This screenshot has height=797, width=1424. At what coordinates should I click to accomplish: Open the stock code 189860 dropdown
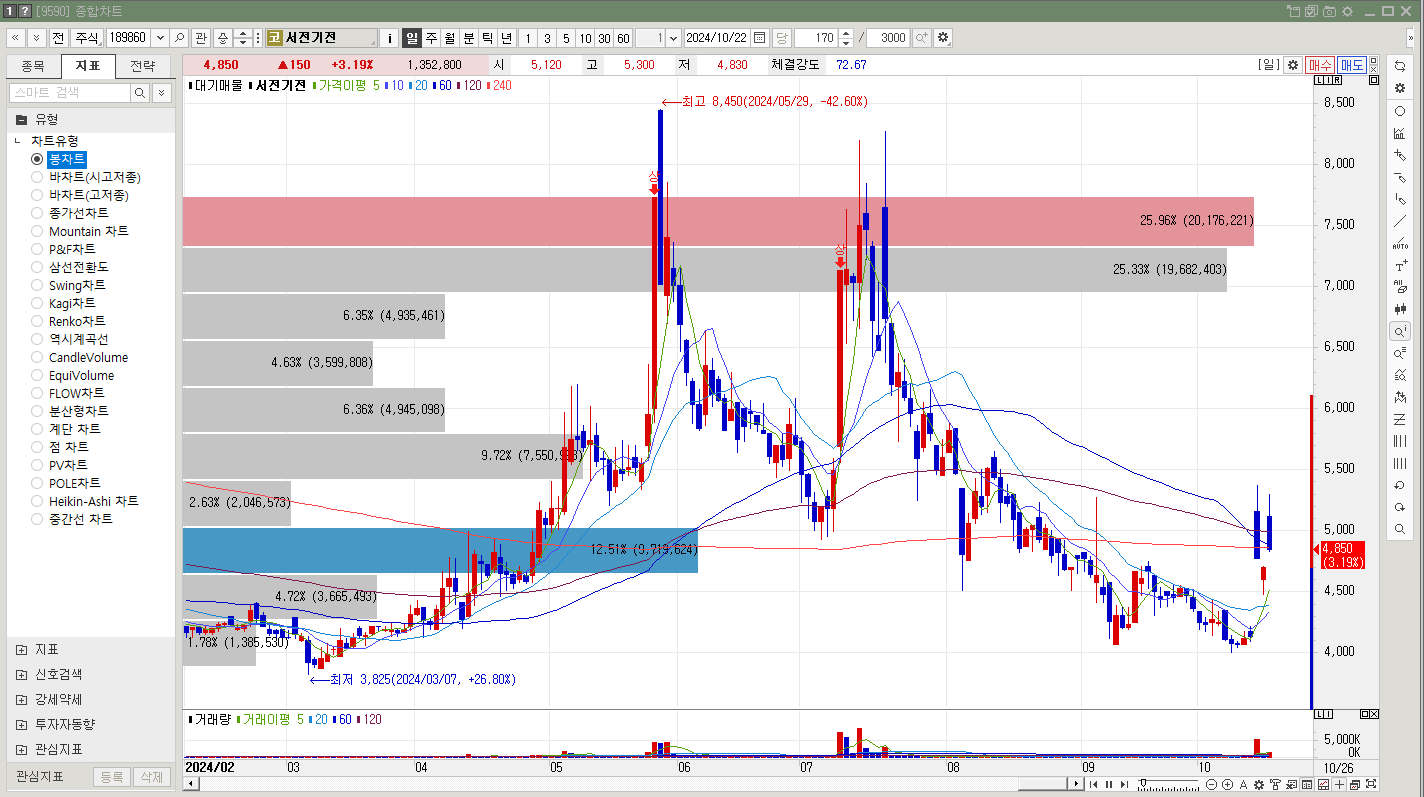coord(160,38)
